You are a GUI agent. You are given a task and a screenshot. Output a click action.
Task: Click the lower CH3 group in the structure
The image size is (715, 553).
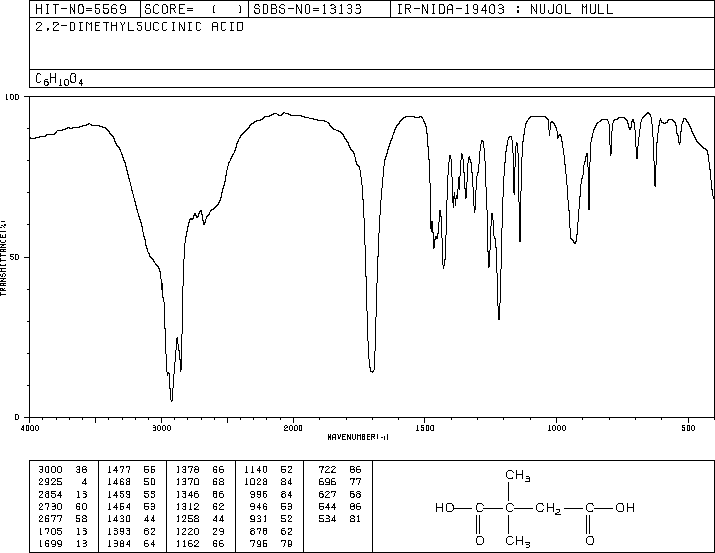(x=518, y=542)
